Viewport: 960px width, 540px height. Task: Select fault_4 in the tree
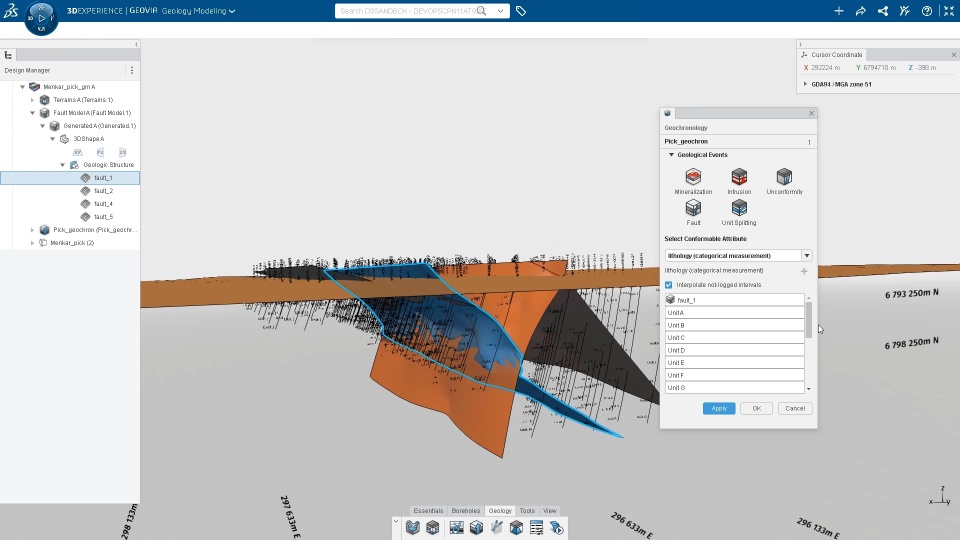click(103, 204)
